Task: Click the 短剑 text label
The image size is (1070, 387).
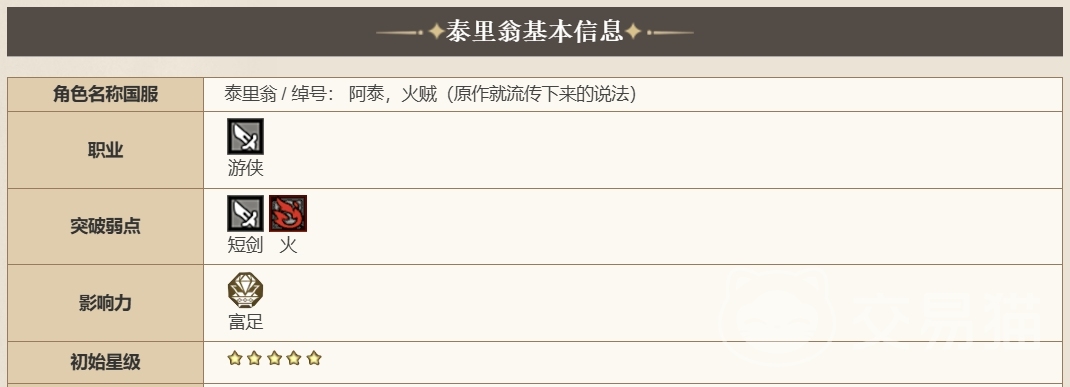Action: (x=246, y=245)
